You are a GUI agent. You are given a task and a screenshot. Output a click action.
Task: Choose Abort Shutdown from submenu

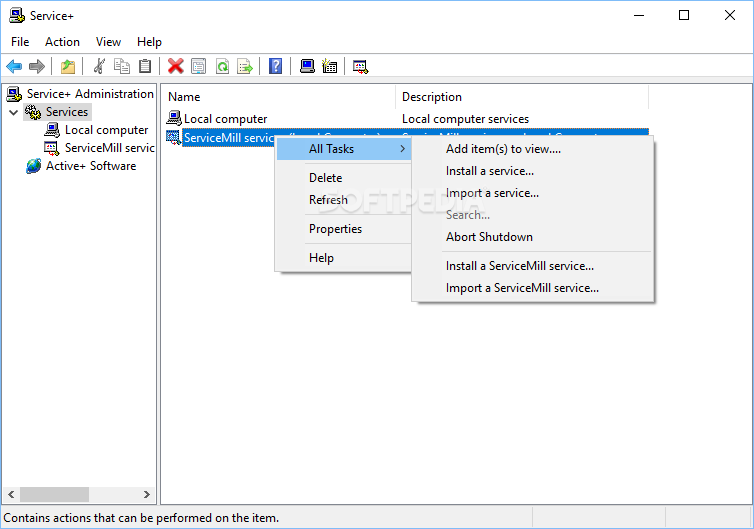(x=533, y=237)
